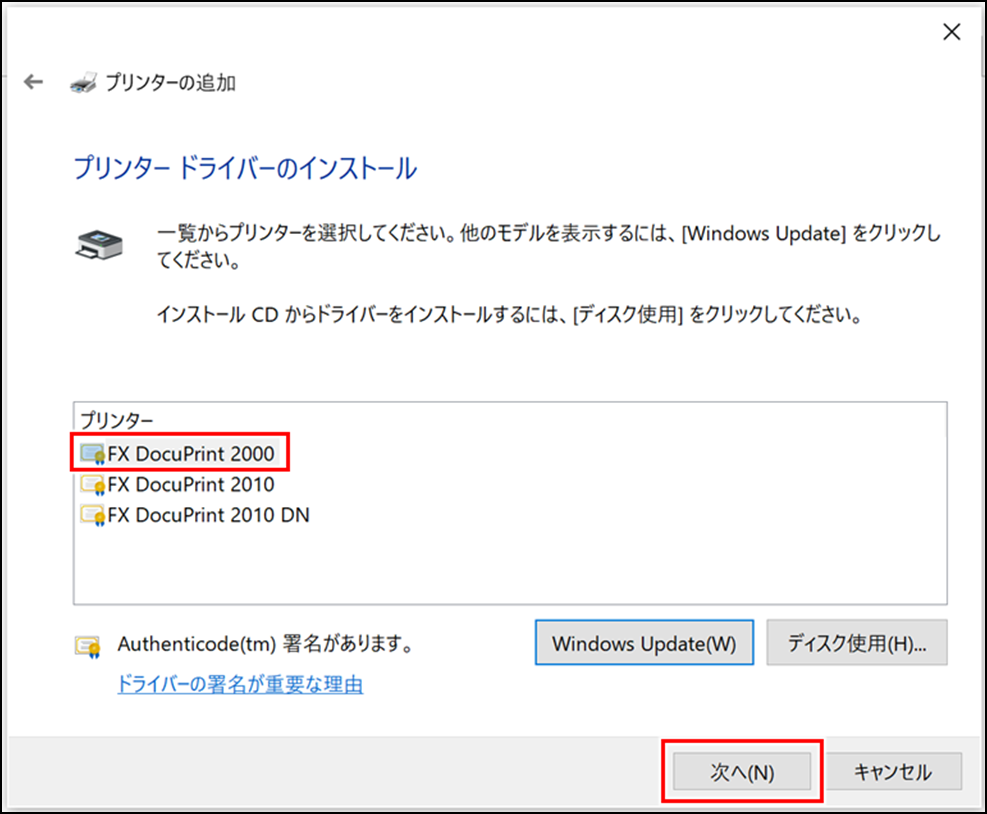
Task: Click the Authenticode signature certificate icon
Action: (x=87, y=646)
